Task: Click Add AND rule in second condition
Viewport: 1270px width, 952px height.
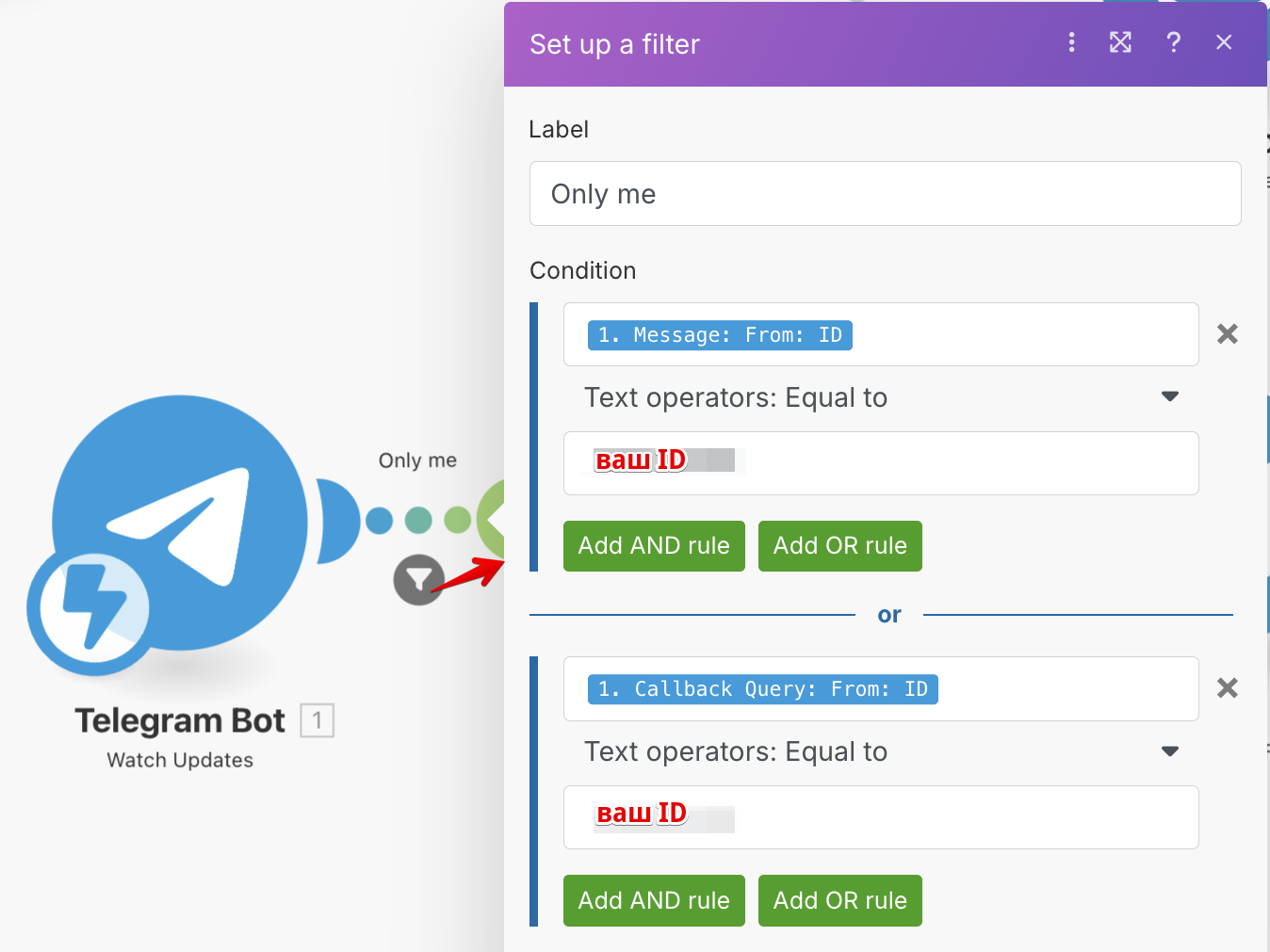Action: [x=654, y=900]
